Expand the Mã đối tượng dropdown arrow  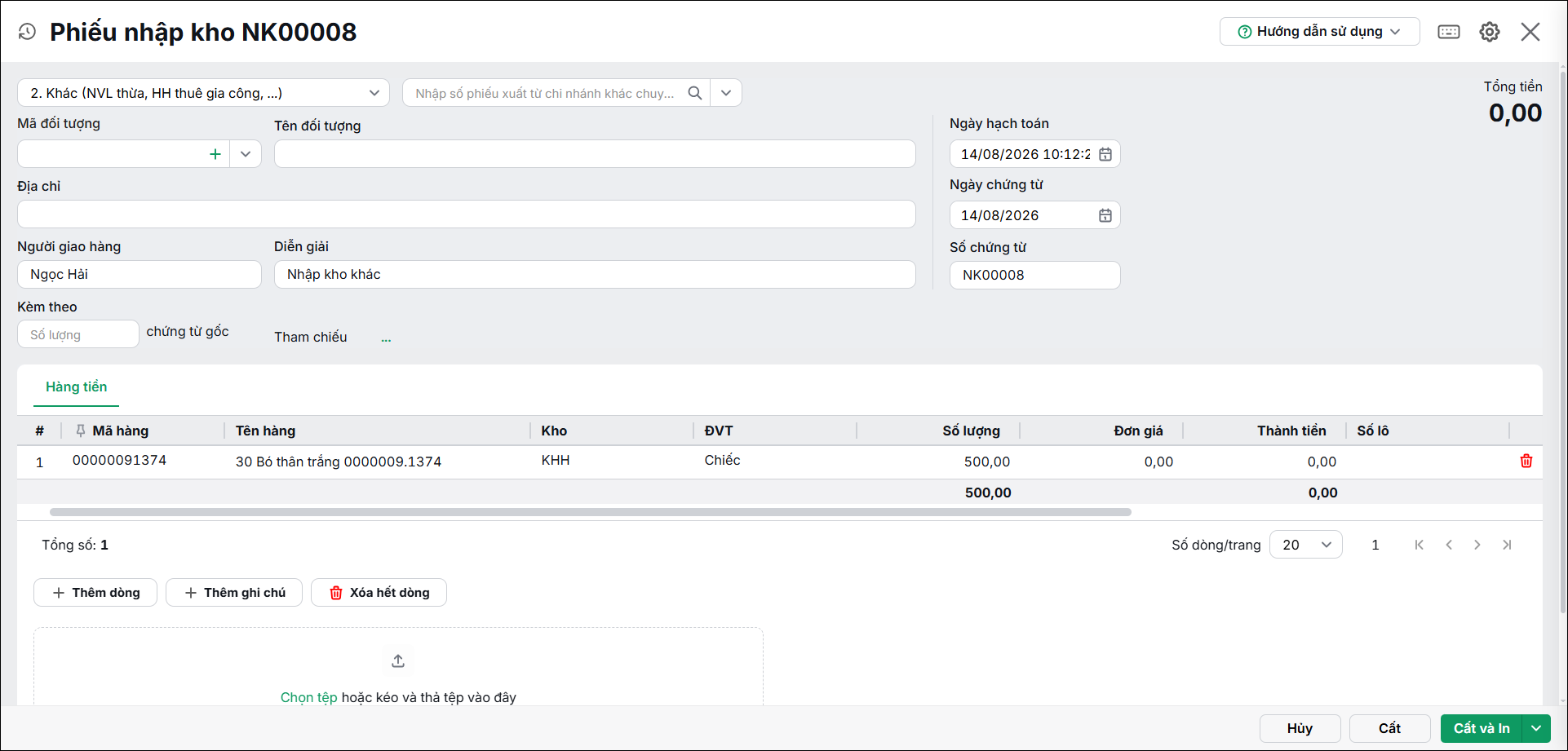246,154
